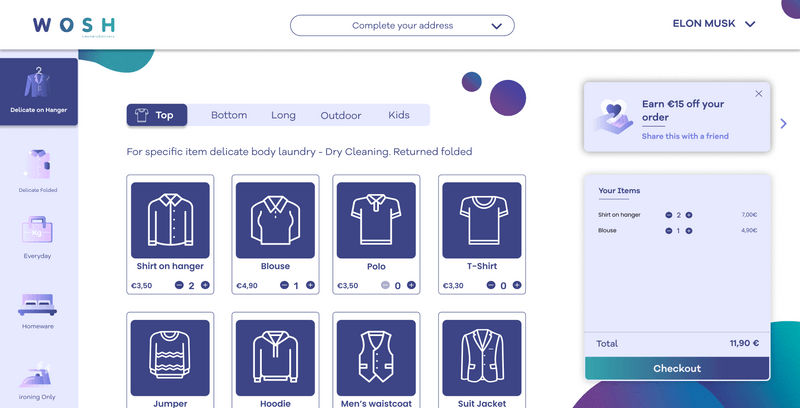This screenshot has width=800, height=408.
Task: Remove one Blouse in Your Items list
Action: [x=668, y=231]
